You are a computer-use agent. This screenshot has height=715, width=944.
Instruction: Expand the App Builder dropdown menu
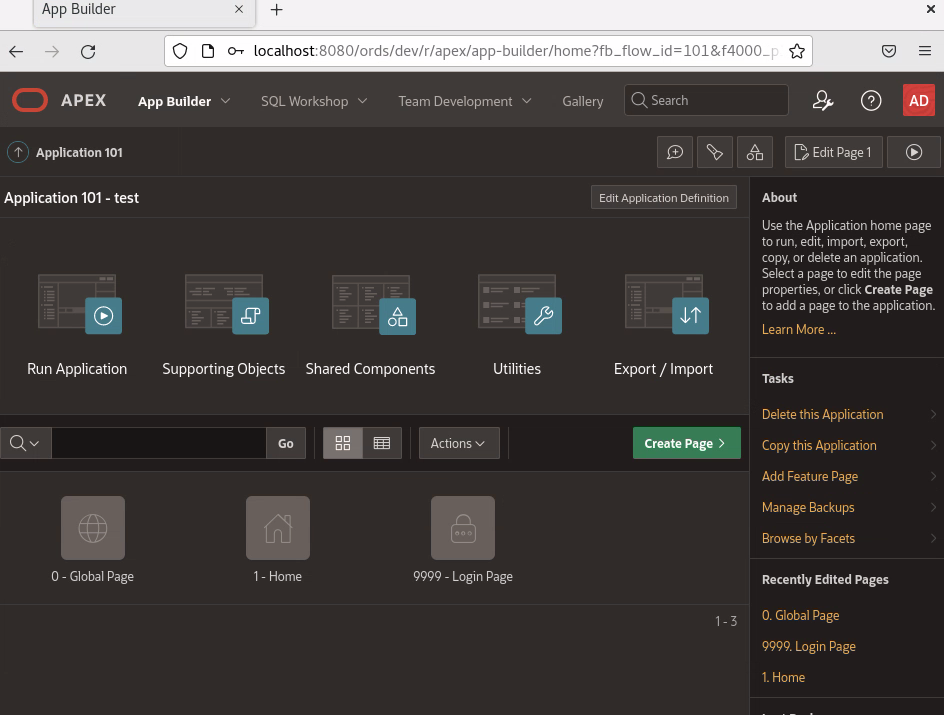point(184,101)
